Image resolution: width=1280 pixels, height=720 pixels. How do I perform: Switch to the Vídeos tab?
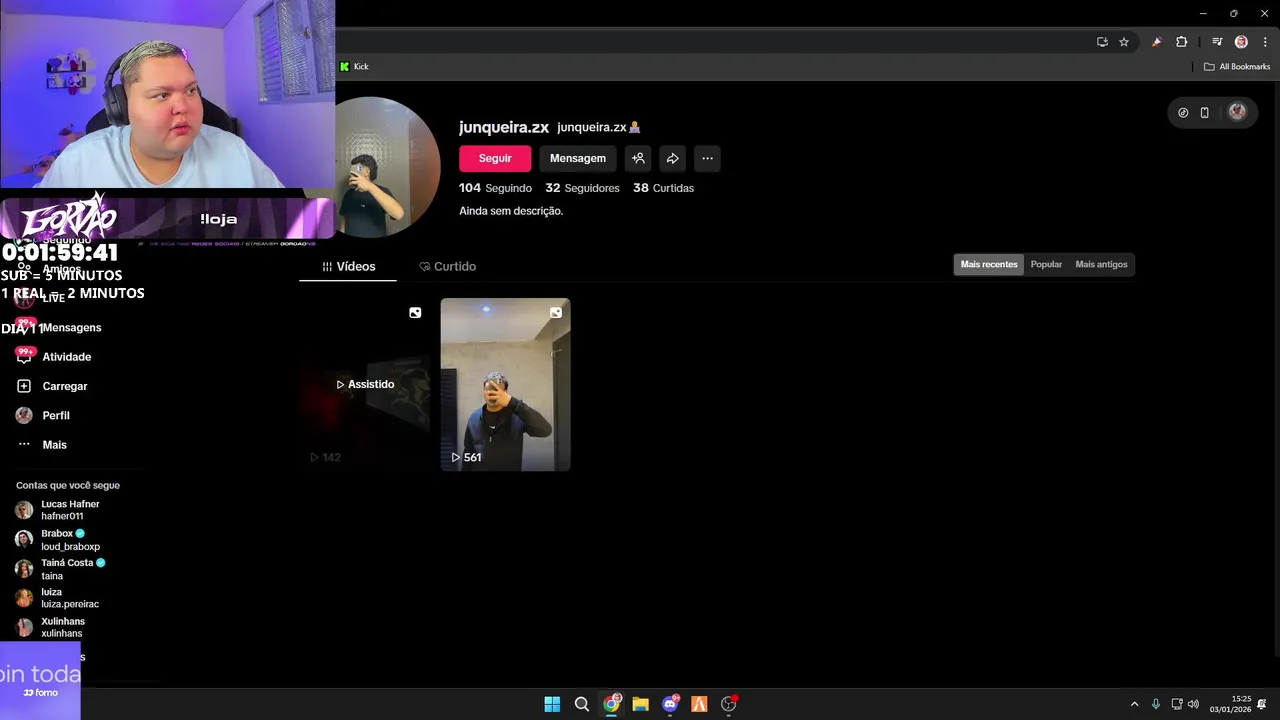pyautogui.click(x=348, y=266)
